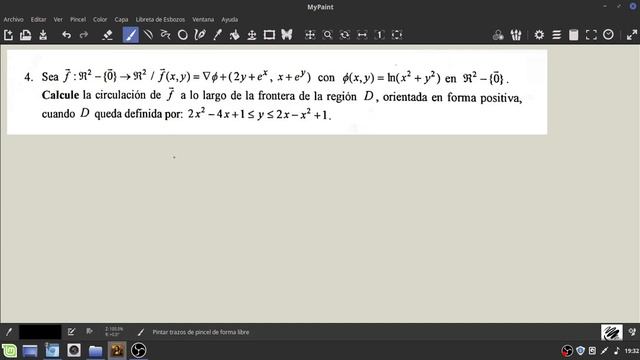
Task: Select the ellipse drawing tool
Action: (182, 35)
